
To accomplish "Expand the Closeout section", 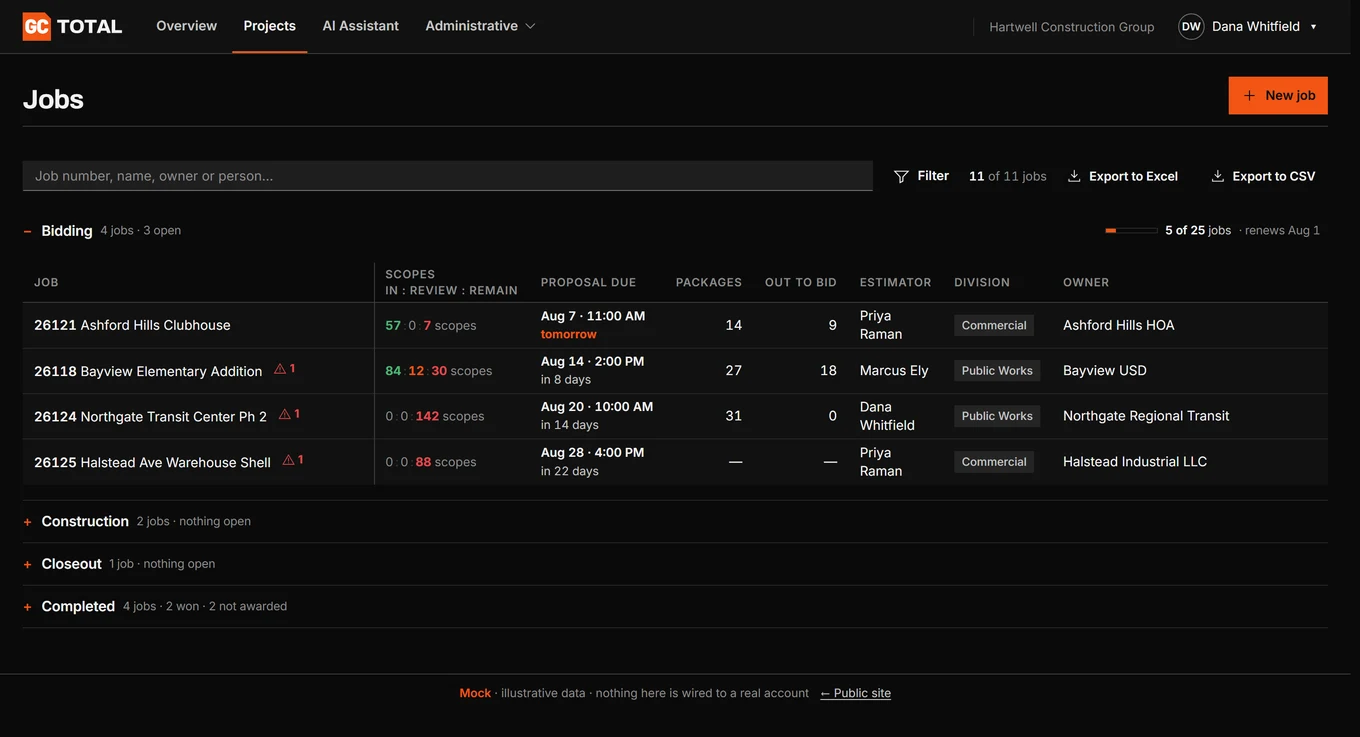I will click(28, 564).
